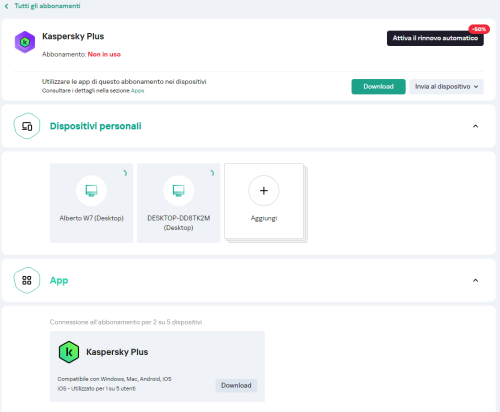Click the -50% discount badge
500x412 pixels.
(479, 29)
